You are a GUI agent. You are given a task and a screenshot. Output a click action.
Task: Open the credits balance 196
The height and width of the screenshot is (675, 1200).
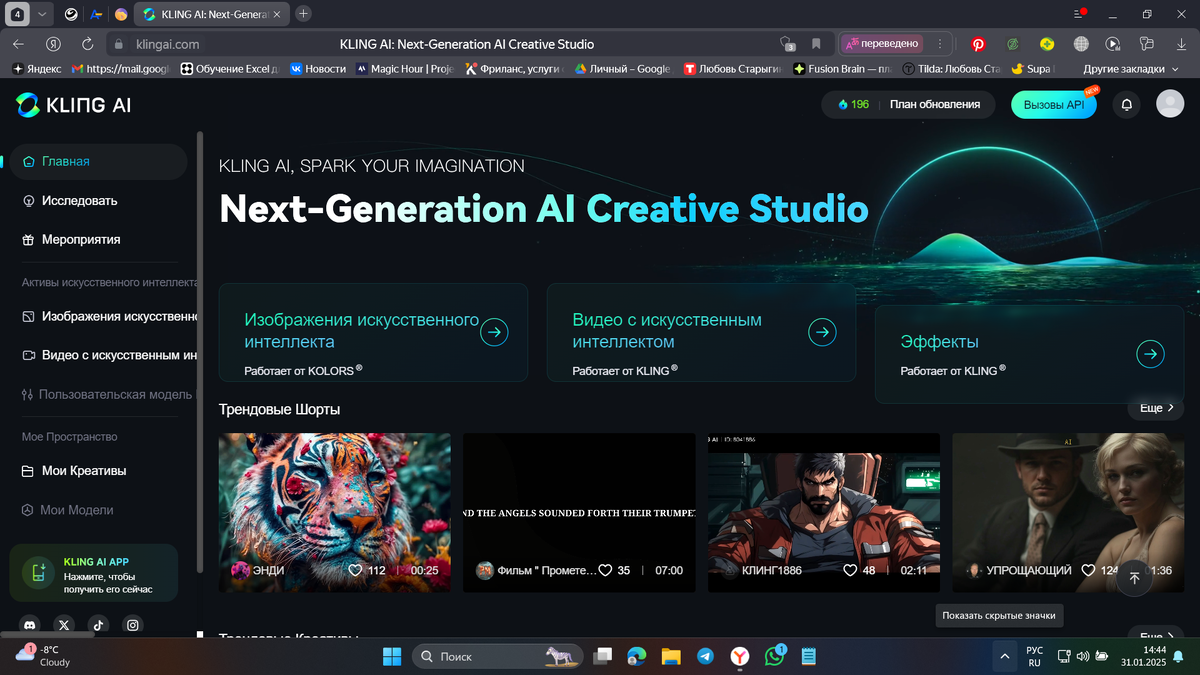853,104
